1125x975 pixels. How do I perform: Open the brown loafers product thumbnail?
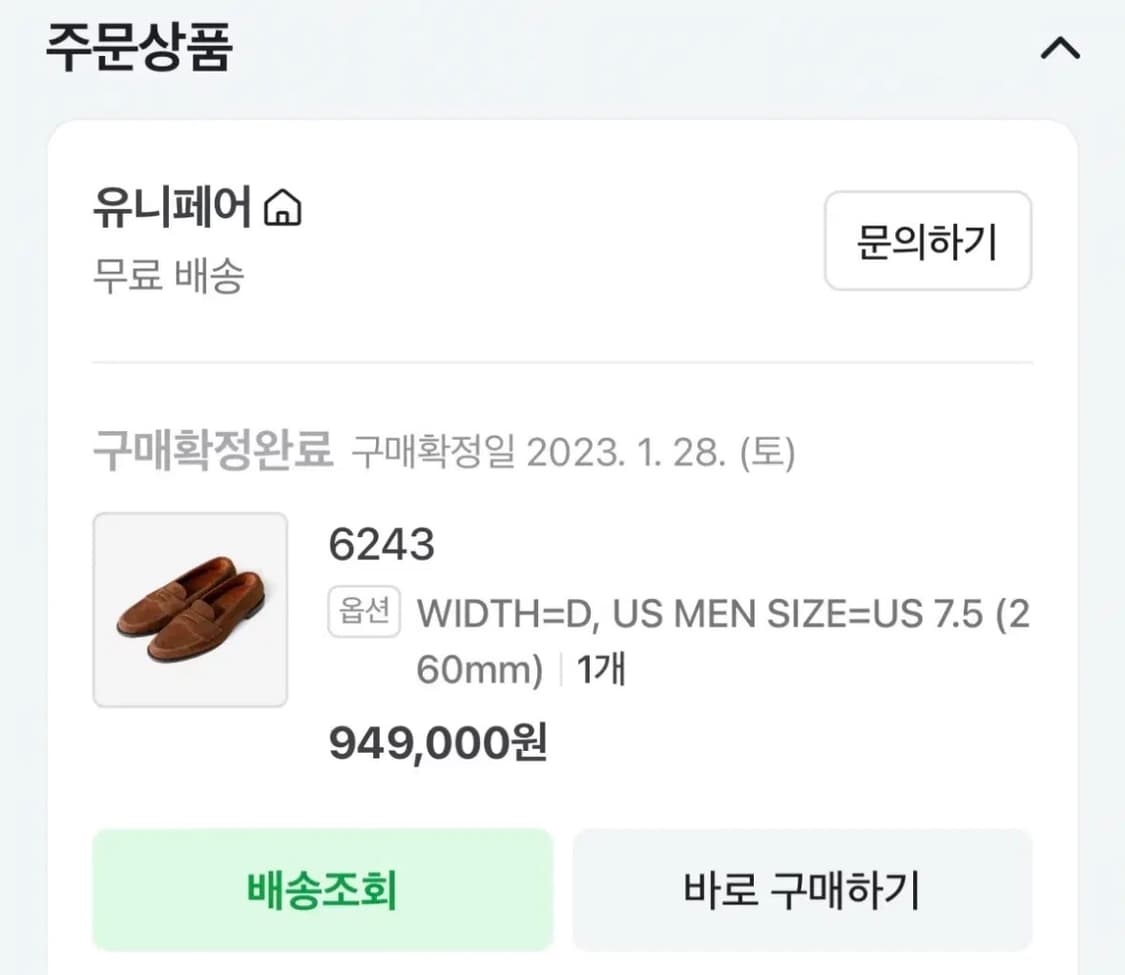pos(190,610)
